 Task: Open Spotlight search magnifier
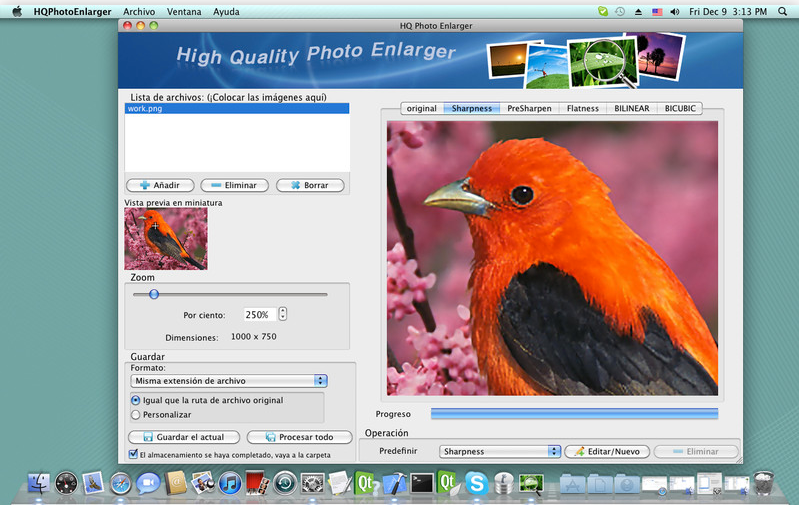pyautogui.click(x=782, y=11)
